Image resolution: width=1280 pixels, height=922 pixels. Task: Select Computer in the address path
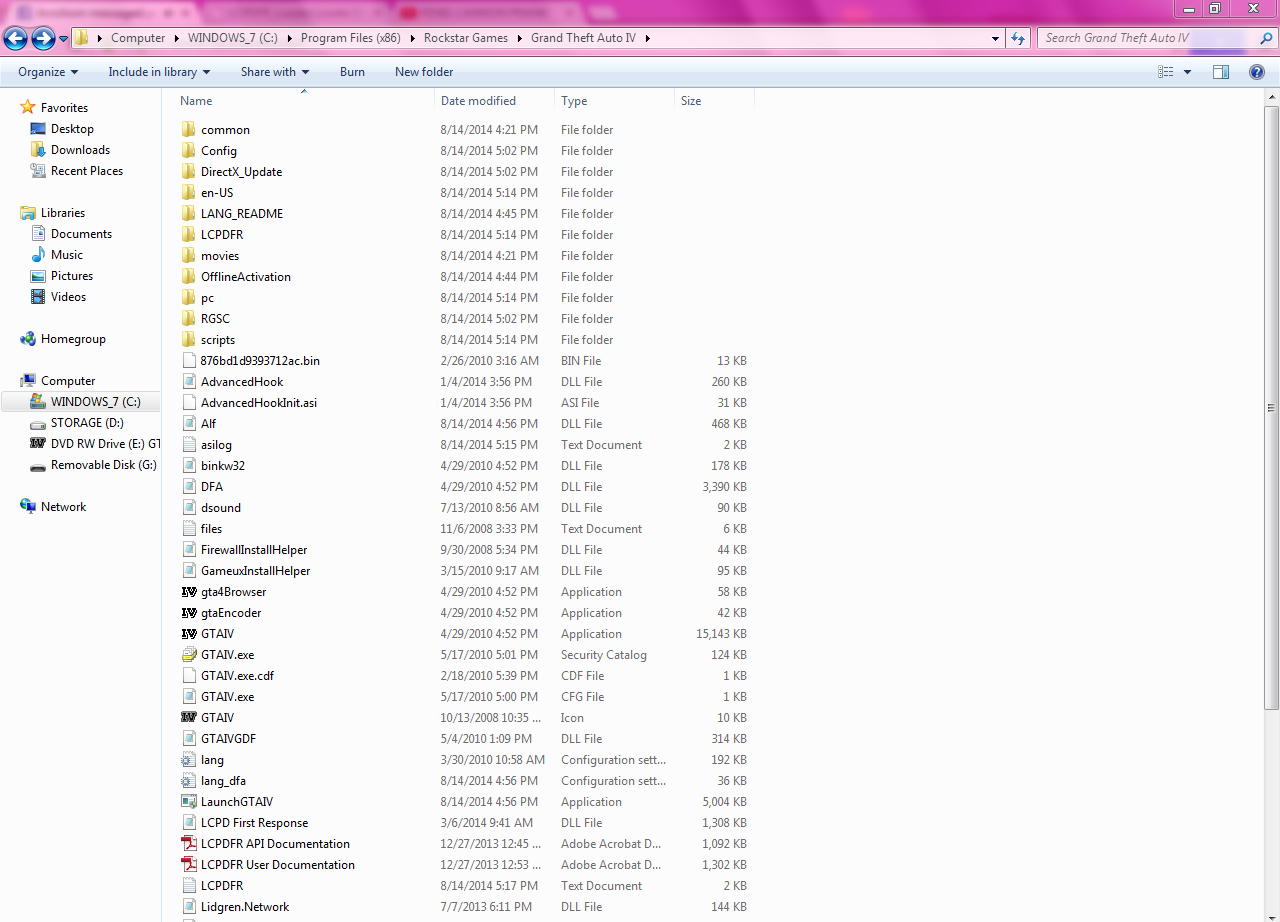click(x=138, y=38)
